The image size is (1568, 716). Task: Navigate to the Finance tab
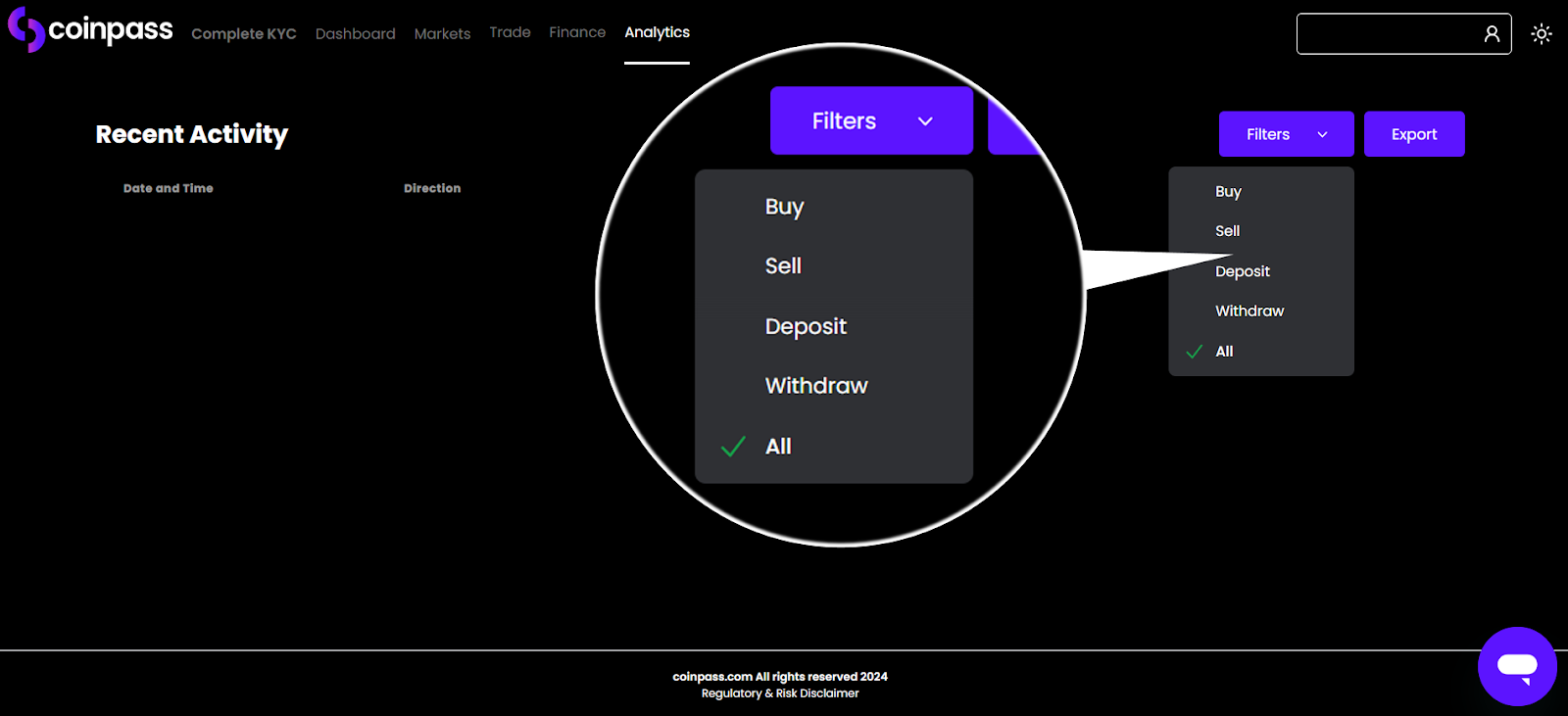pyautogui.click(x=576, y=32)
